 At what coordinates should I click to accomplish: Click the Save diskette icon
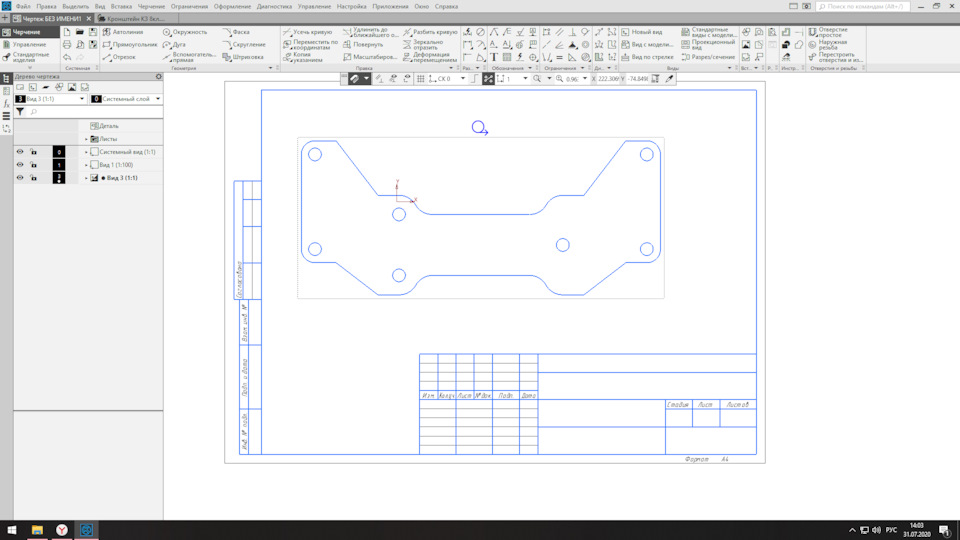coord(92,32)
